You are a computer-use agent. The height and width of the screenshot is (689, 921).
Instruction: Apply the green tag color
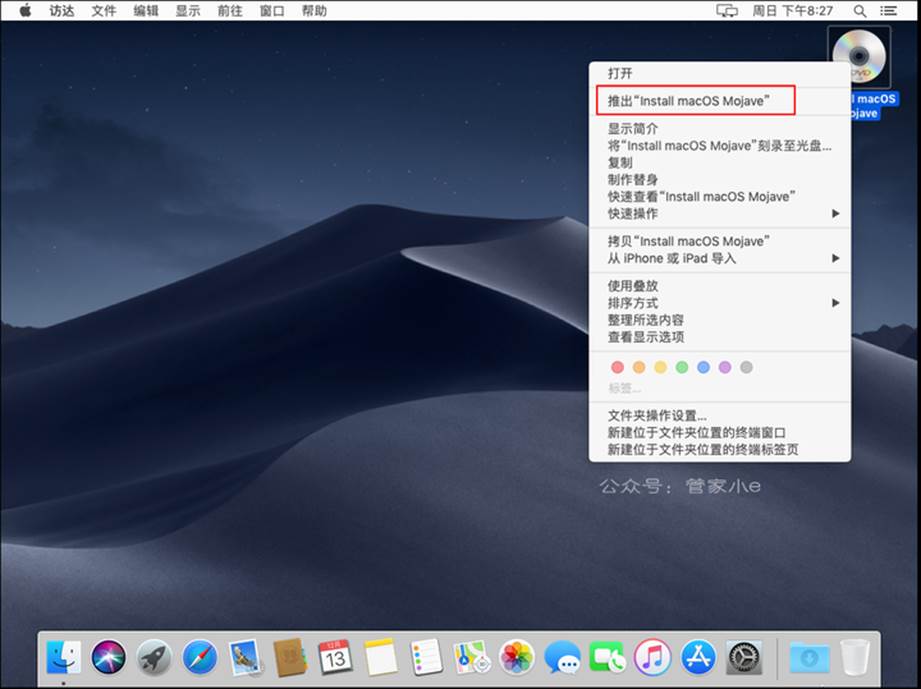(682, 367)
